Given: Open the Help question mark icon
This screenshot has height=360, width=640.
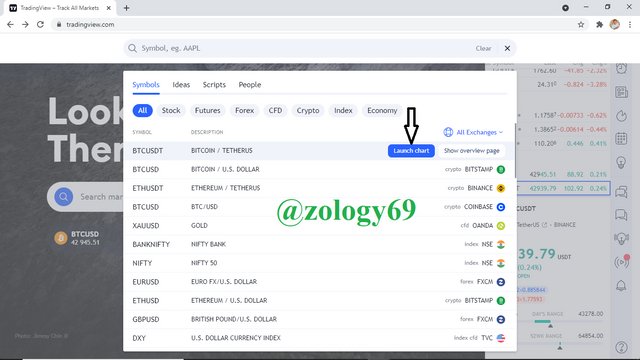Looking at the screenshot, I should tap(622, 347).
